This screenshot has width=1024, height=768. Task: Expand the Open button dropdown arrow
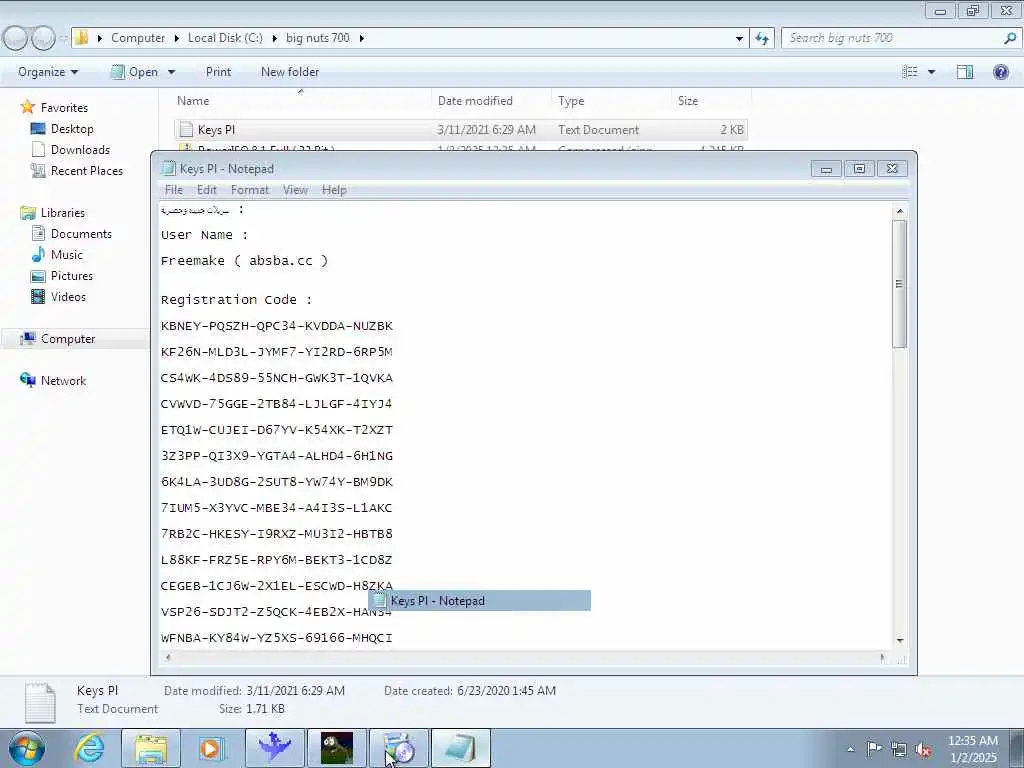point(171,72)
